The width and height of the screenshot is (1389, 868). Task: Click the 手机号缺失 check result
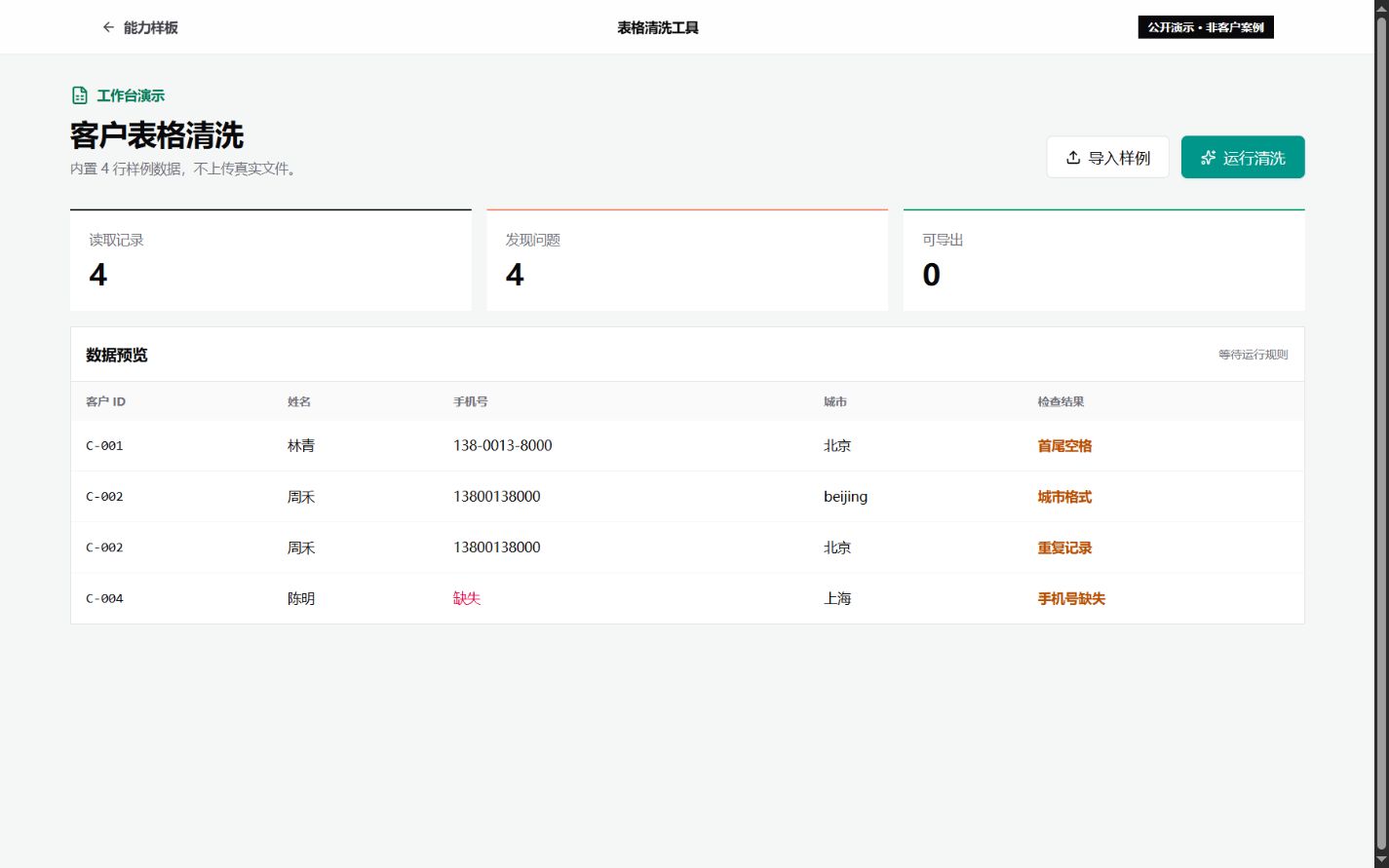(1071, 598)
